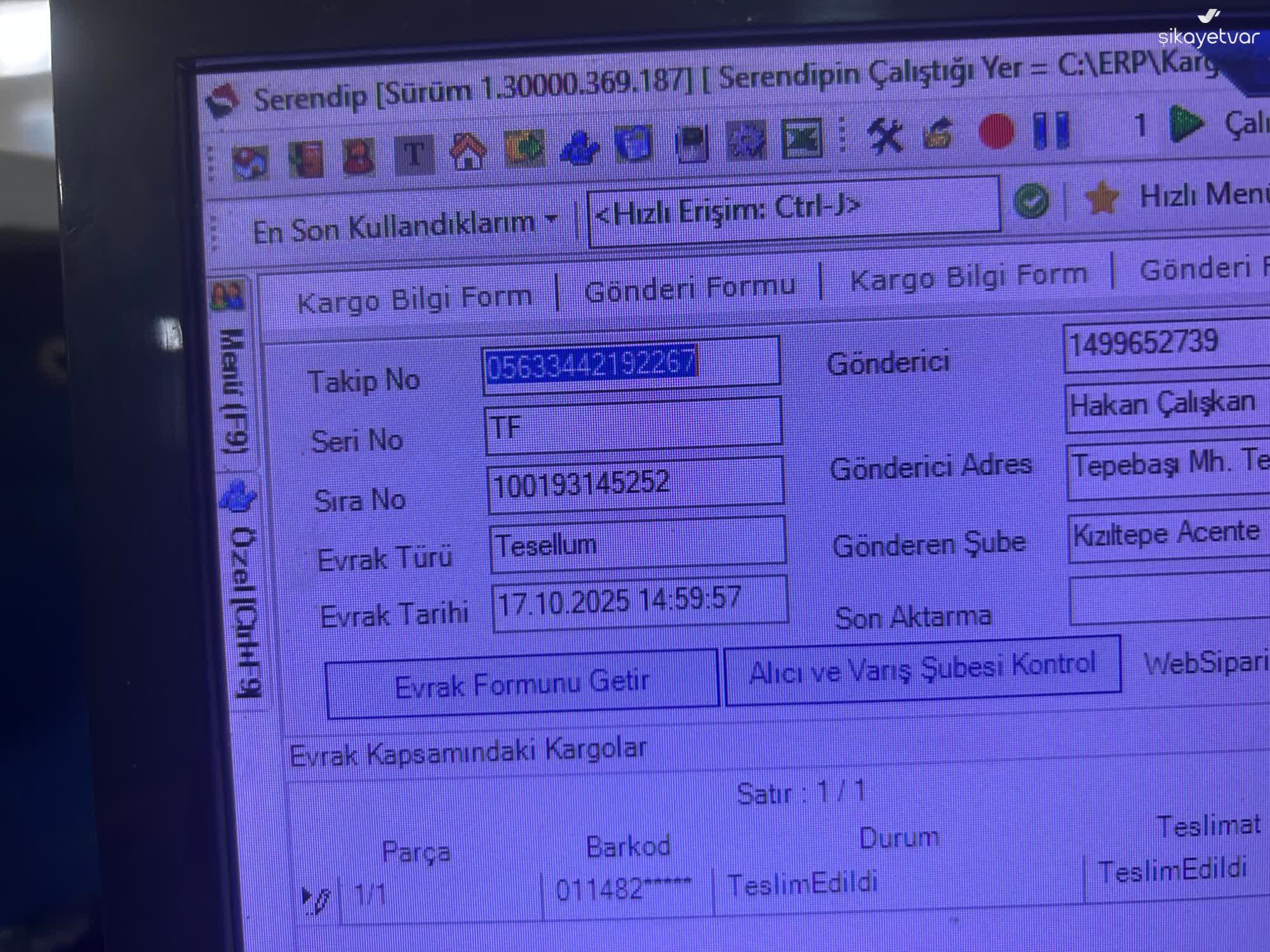Click the house home toolbar icon

click(468, 151)
